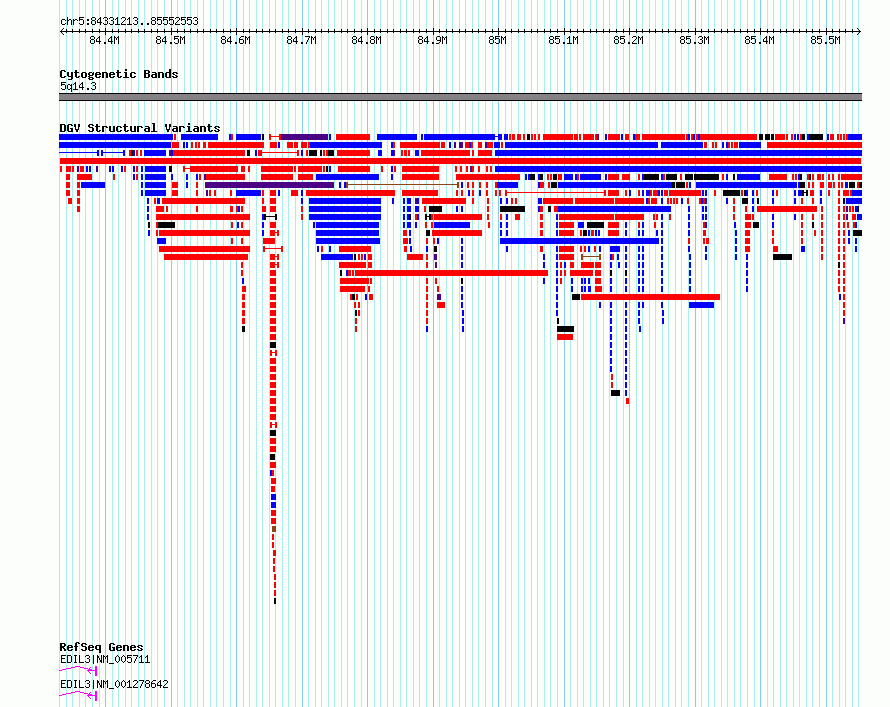
Task: Click the 85.4M ruler label
Action: pos(760,40)
